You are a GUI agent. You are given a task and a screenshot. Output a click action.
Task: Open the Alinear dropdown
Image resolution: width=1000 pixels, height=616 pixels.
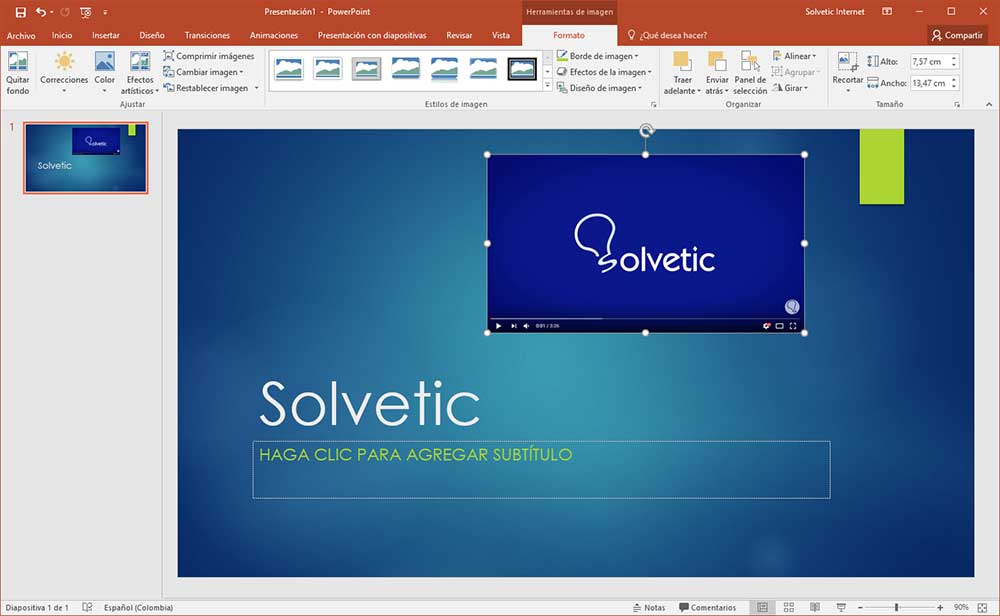click(x=794, y=56)
